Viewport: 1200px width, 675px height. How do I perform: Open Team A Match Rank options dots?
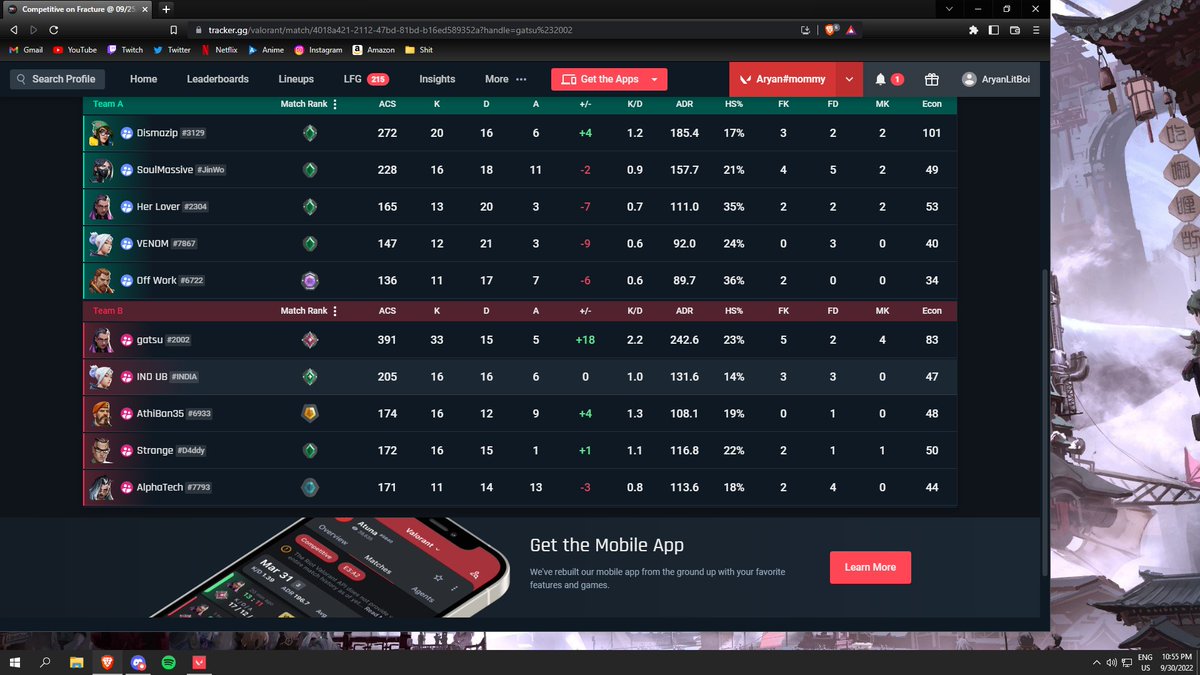click(335, 103)
